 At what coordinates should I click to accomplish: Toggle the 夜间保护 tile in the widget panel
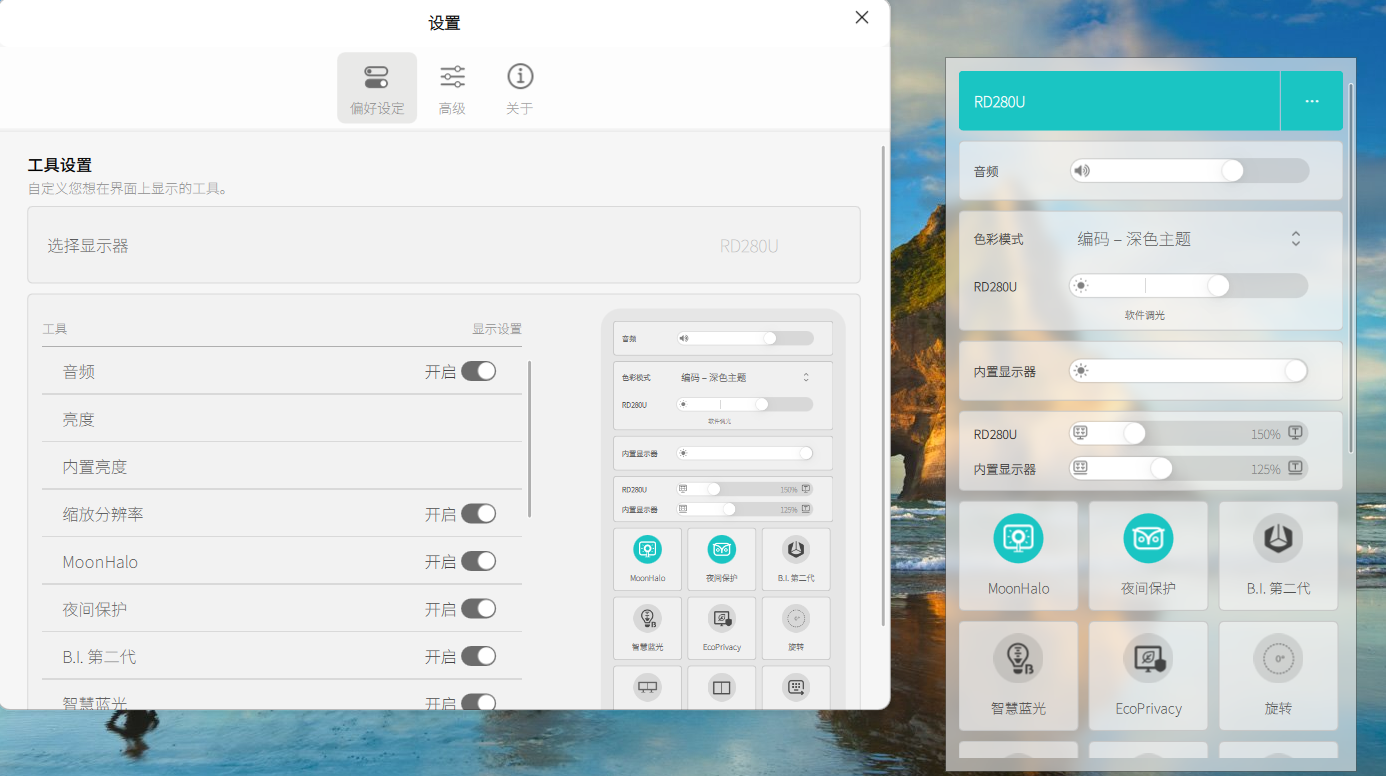1148,556
